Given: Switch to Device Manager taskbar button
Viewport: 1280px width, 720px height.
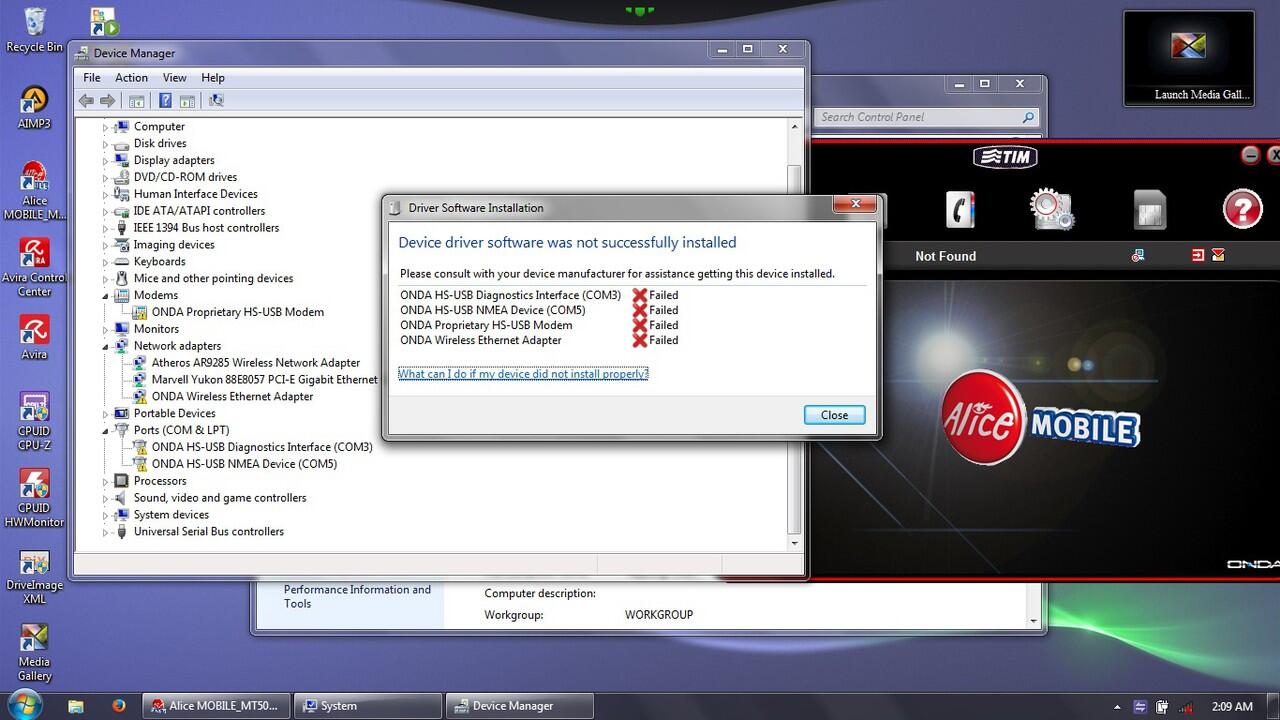Looking at the screenshot, I should [520, 705].
